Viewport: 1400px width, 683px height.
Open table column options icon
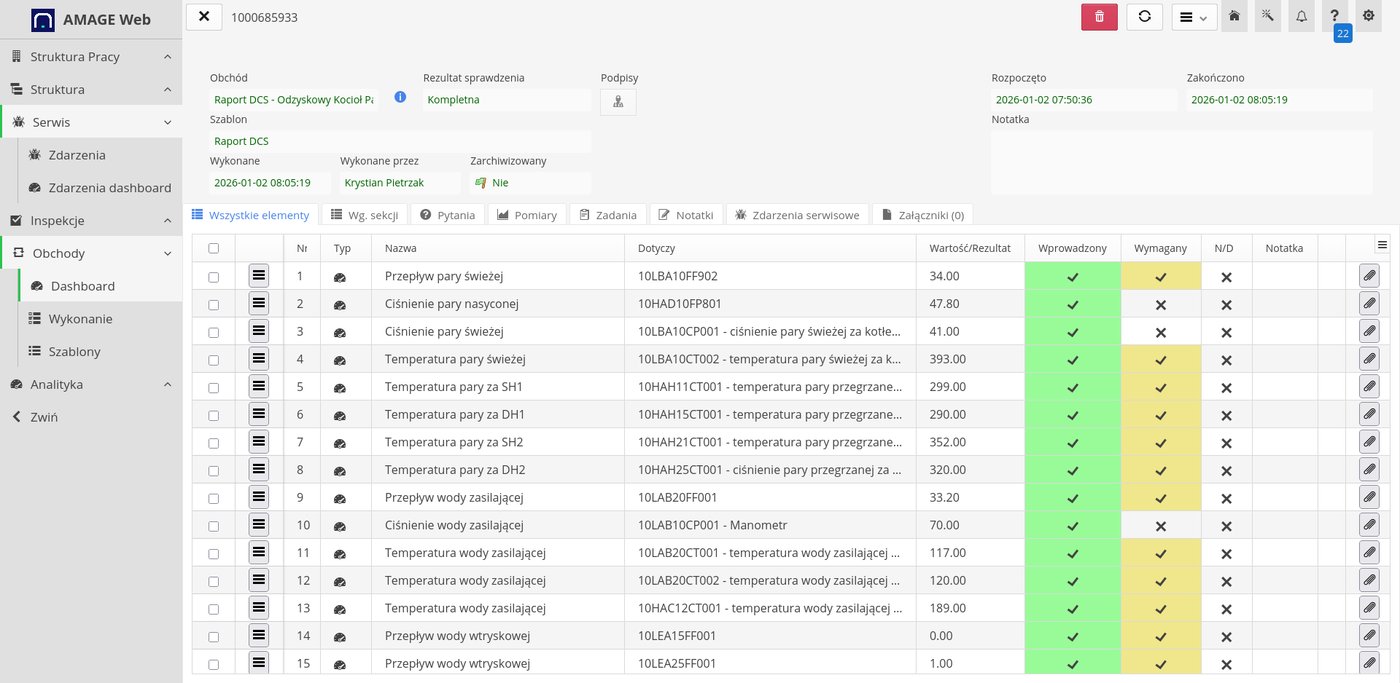coord(1383,244)
